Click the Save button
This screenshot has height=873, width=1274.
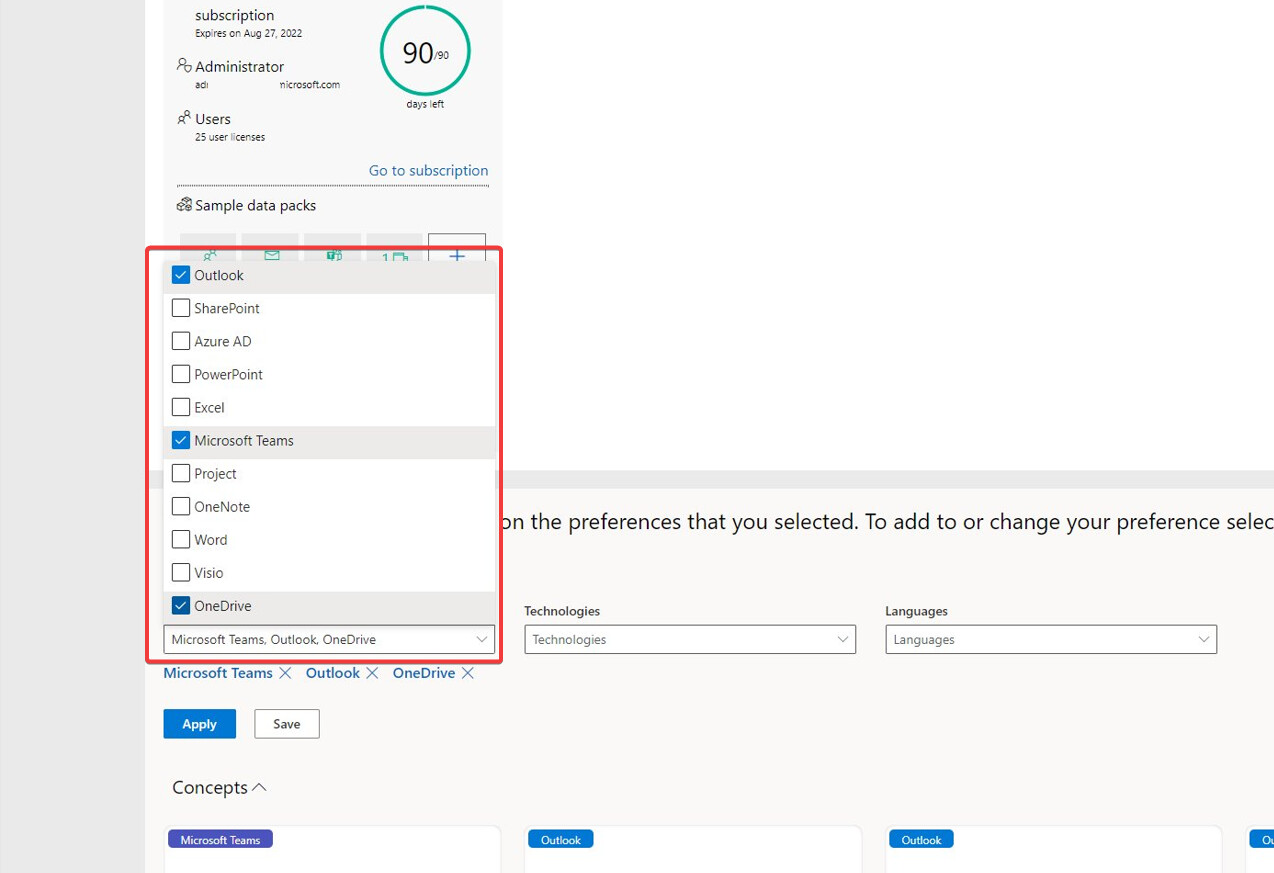(287, 724)
